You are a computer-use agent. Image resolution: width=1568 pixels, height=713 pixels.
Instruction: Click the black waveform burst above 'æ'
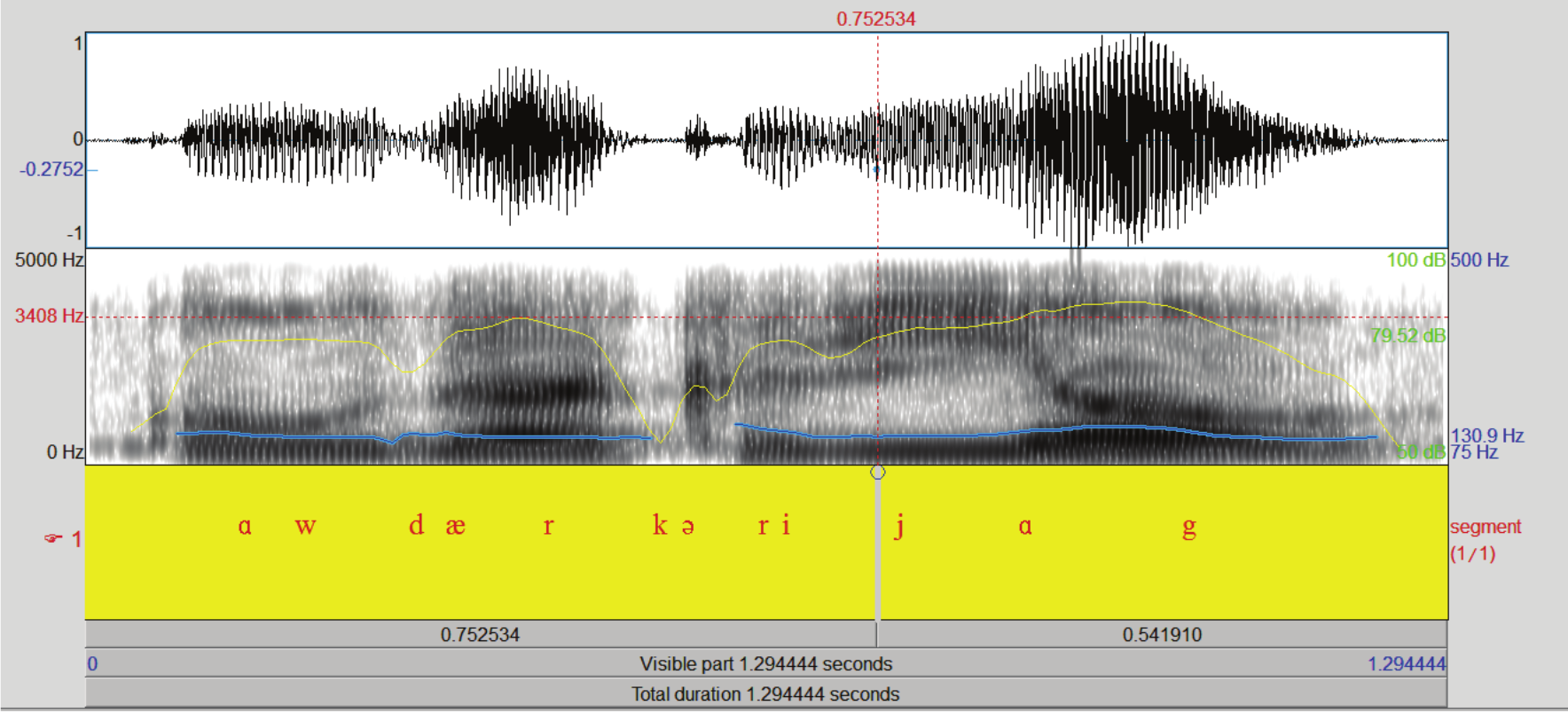(523, 142)
